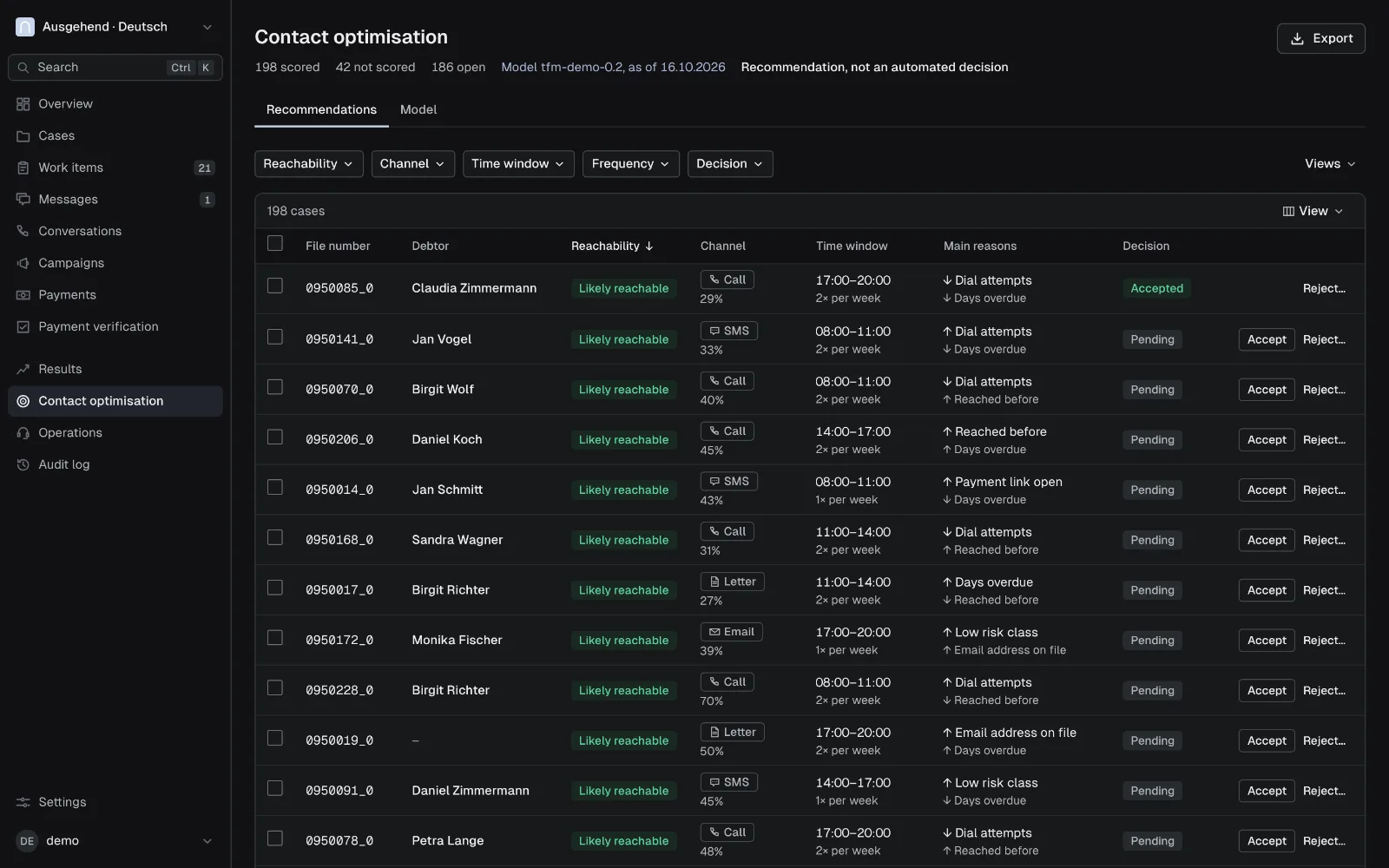Accept the recommendation for Sandra Wagner
Screen dimensions: 1389x868
(1267, 540)
